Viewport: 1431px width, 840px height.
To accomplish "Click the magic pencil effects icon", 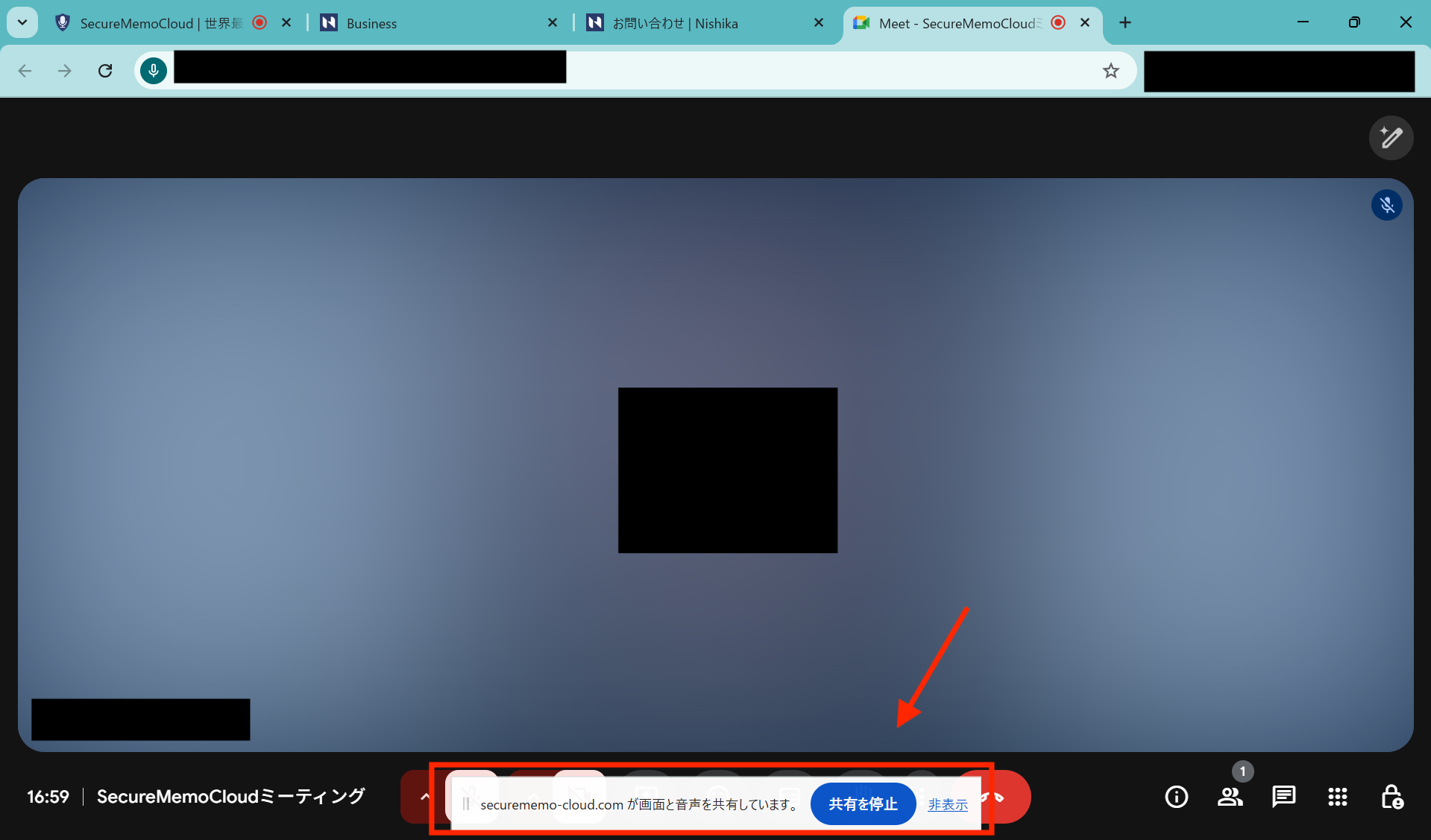I will click(1391, 138).
